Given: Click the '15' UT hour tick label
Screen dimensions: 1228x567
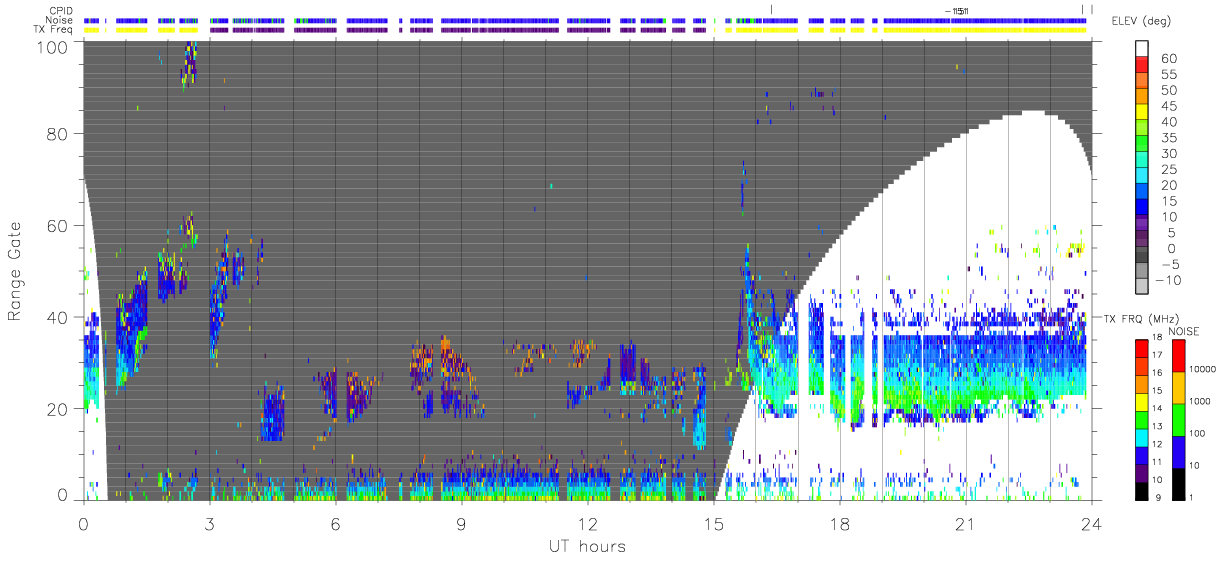Looking at the screenshot, I should click(713, 523).
